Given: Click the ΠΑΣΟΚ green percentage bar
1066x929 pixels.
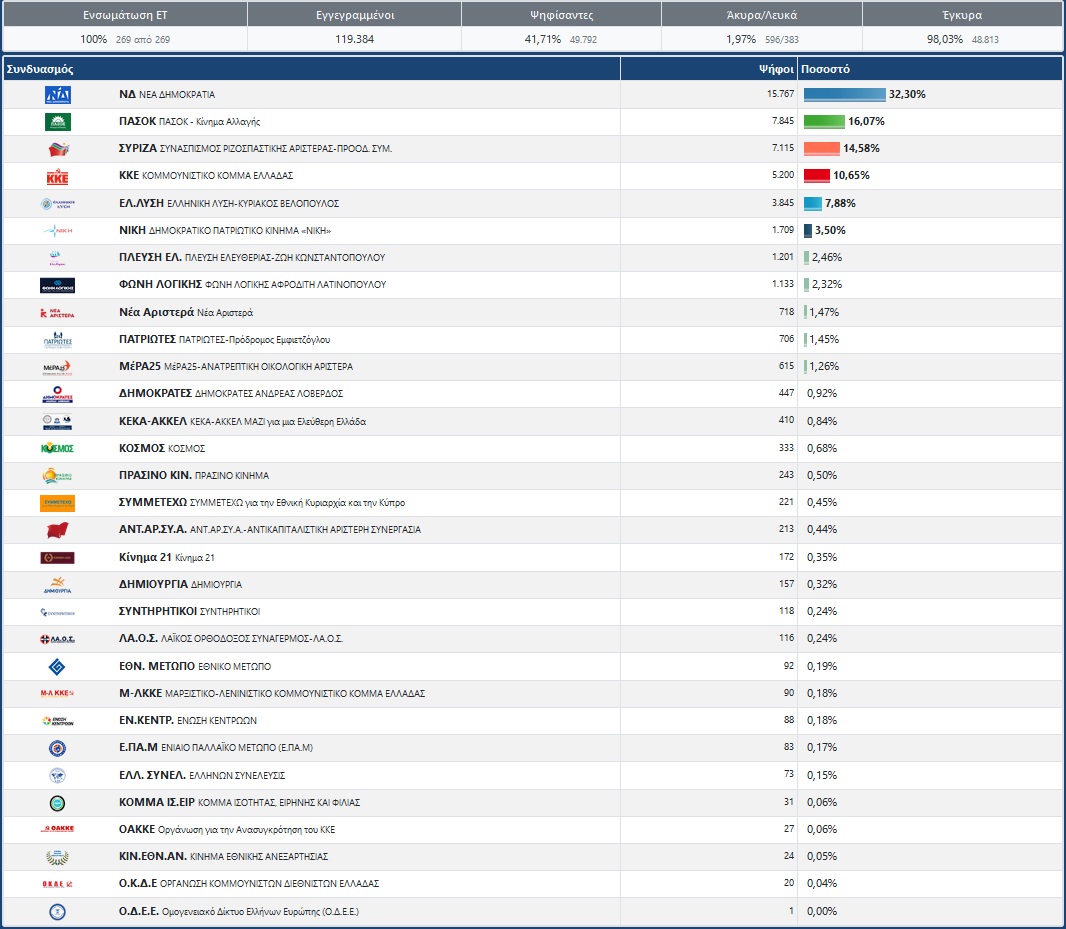Looking at the screenshot, I should coord(824,122).
